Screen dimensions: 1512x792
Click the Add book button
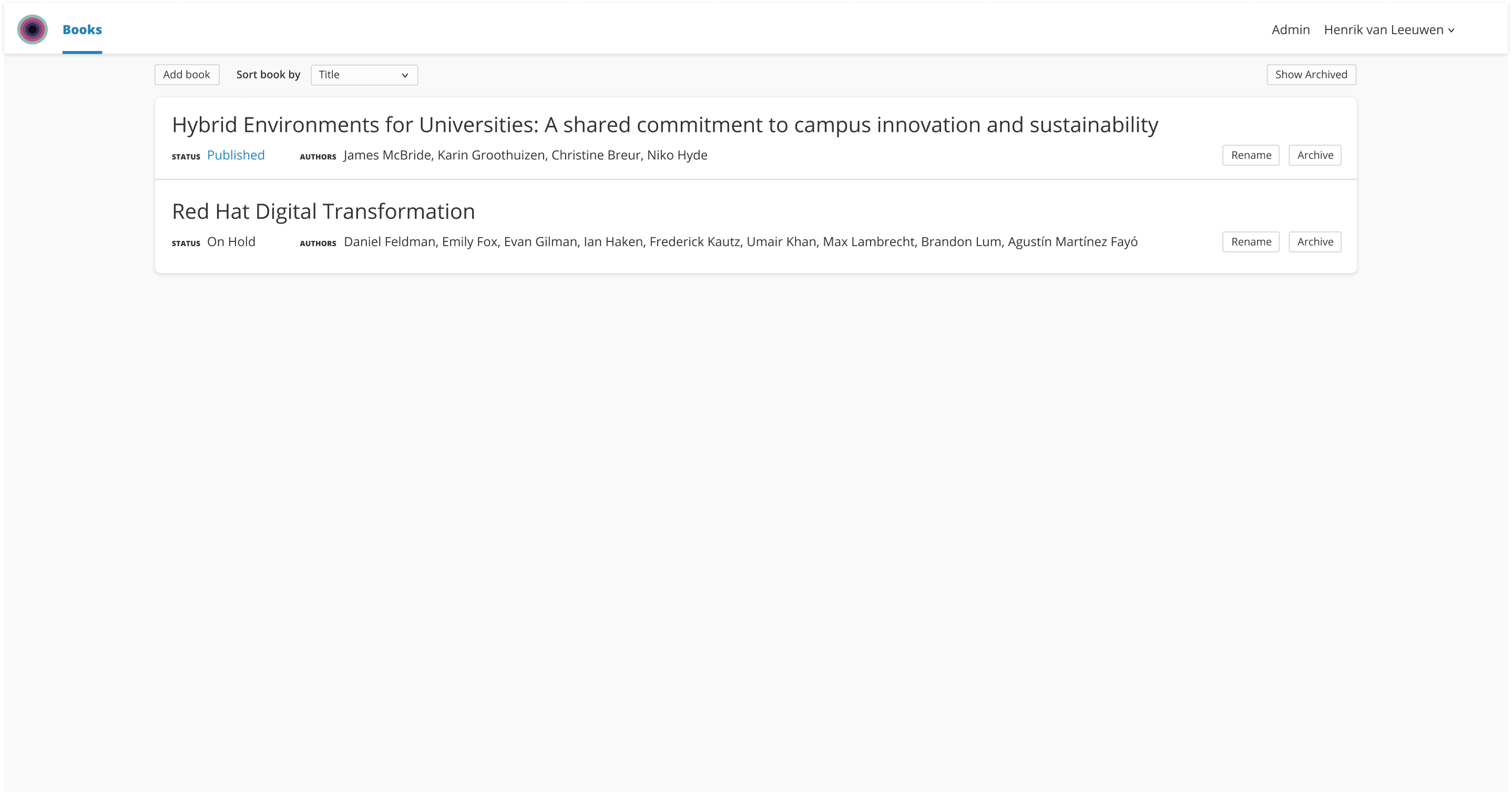[187, 75]
